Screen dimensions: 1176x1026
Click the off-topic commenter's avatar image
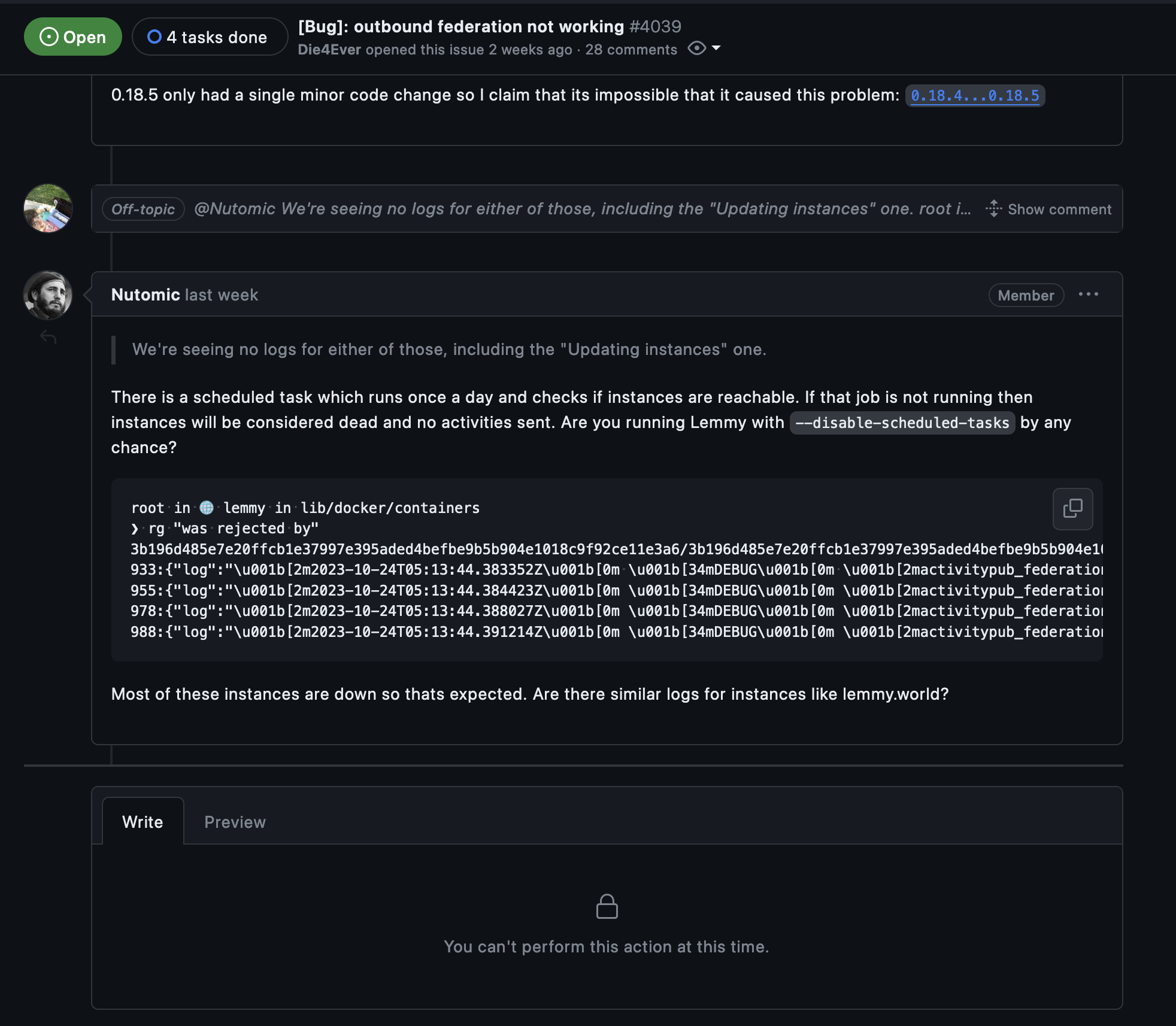click(48, 208)
